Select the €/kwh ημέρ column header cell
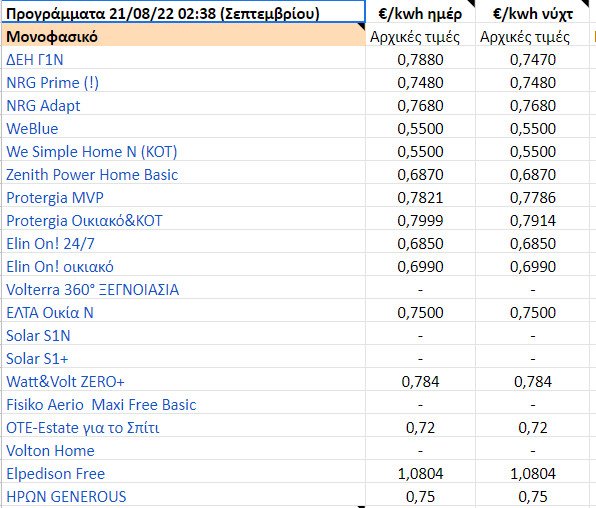 (x=420, y=12)
